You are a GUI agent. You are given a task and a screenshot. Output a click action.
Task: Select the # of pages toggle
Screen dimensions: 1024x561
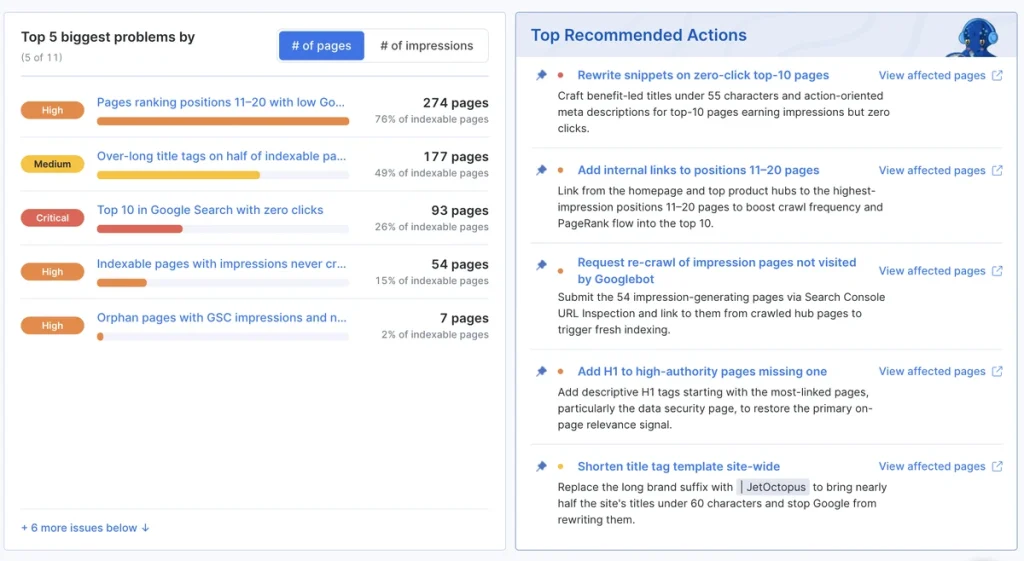[321, 46]
